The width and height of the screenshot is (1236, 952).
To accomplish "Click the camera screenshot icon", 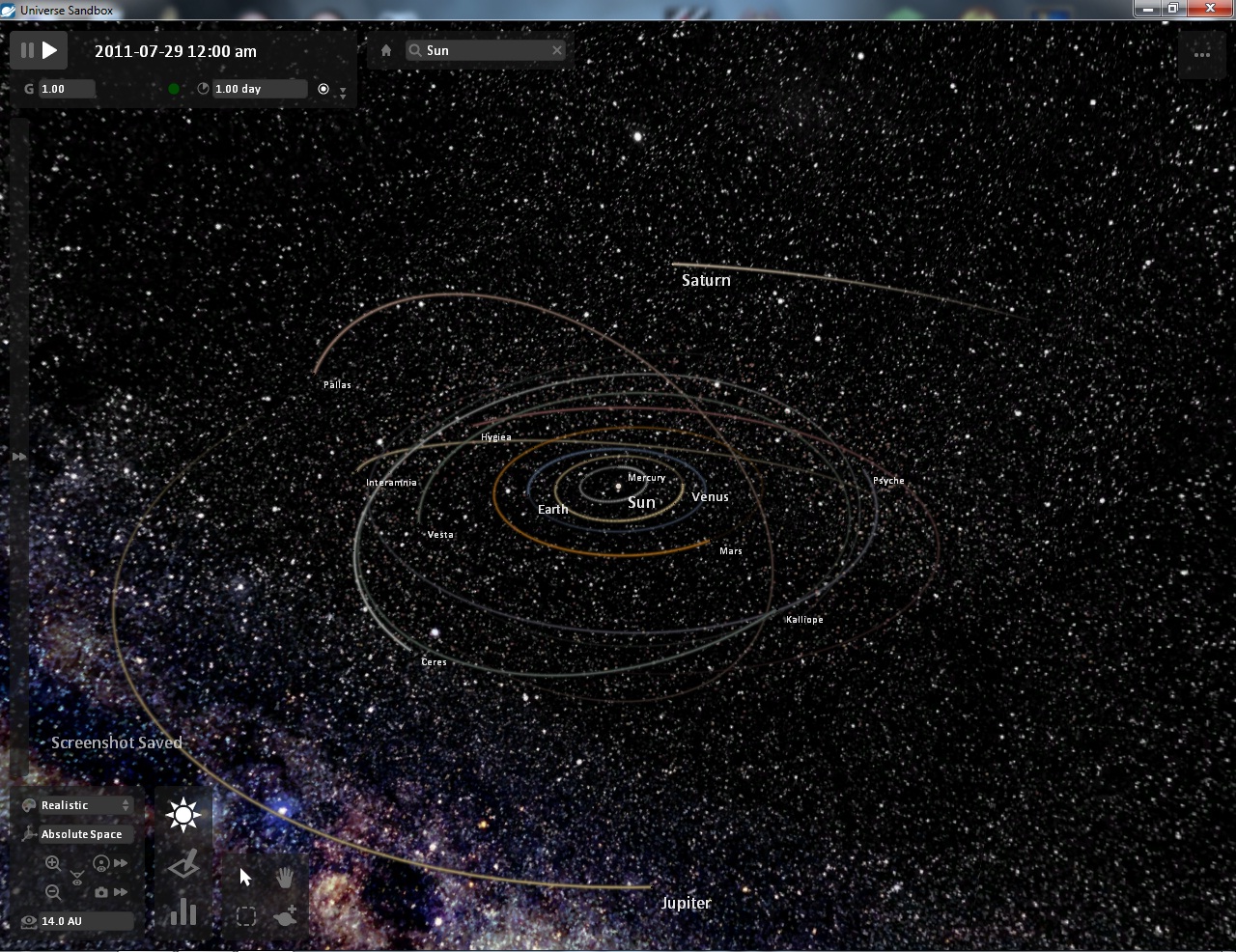I will click(x=101, y=892).
